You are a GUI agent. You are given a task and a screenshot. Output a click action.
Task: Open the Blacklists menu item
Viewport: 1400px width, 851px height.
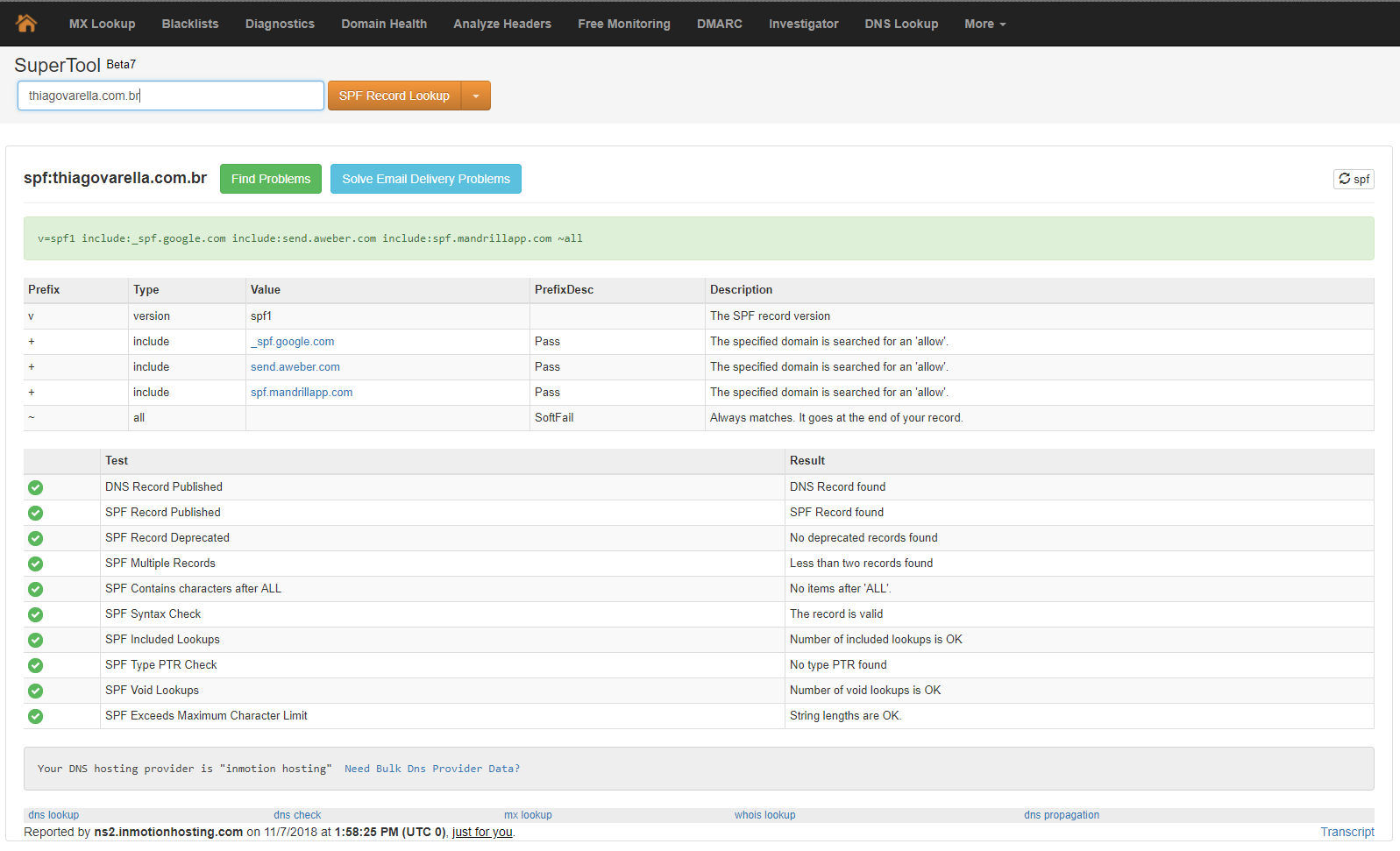pos(190,24)
